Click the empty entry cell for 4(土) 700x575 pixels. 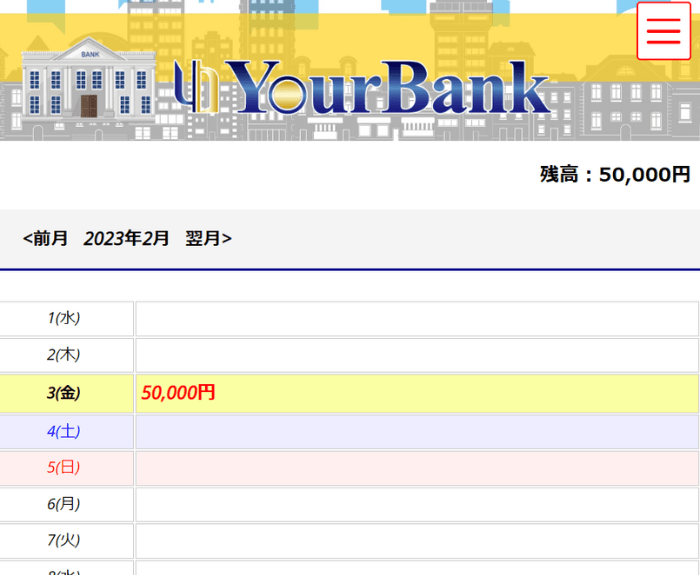(x=417, y=432)
